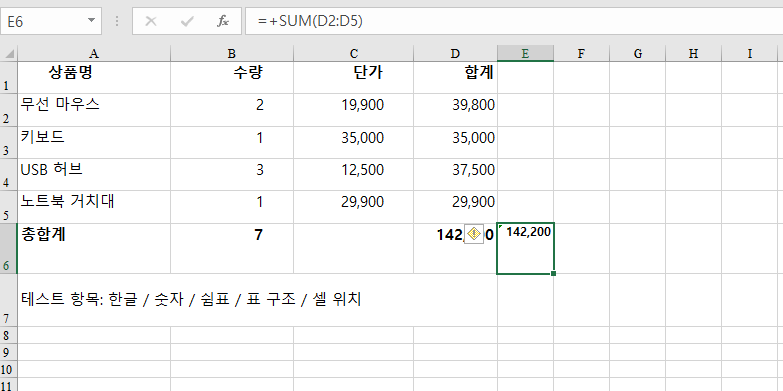This screenshot has height=391, width=783.
Task: Select row 9 header
Action: [8, 352]
